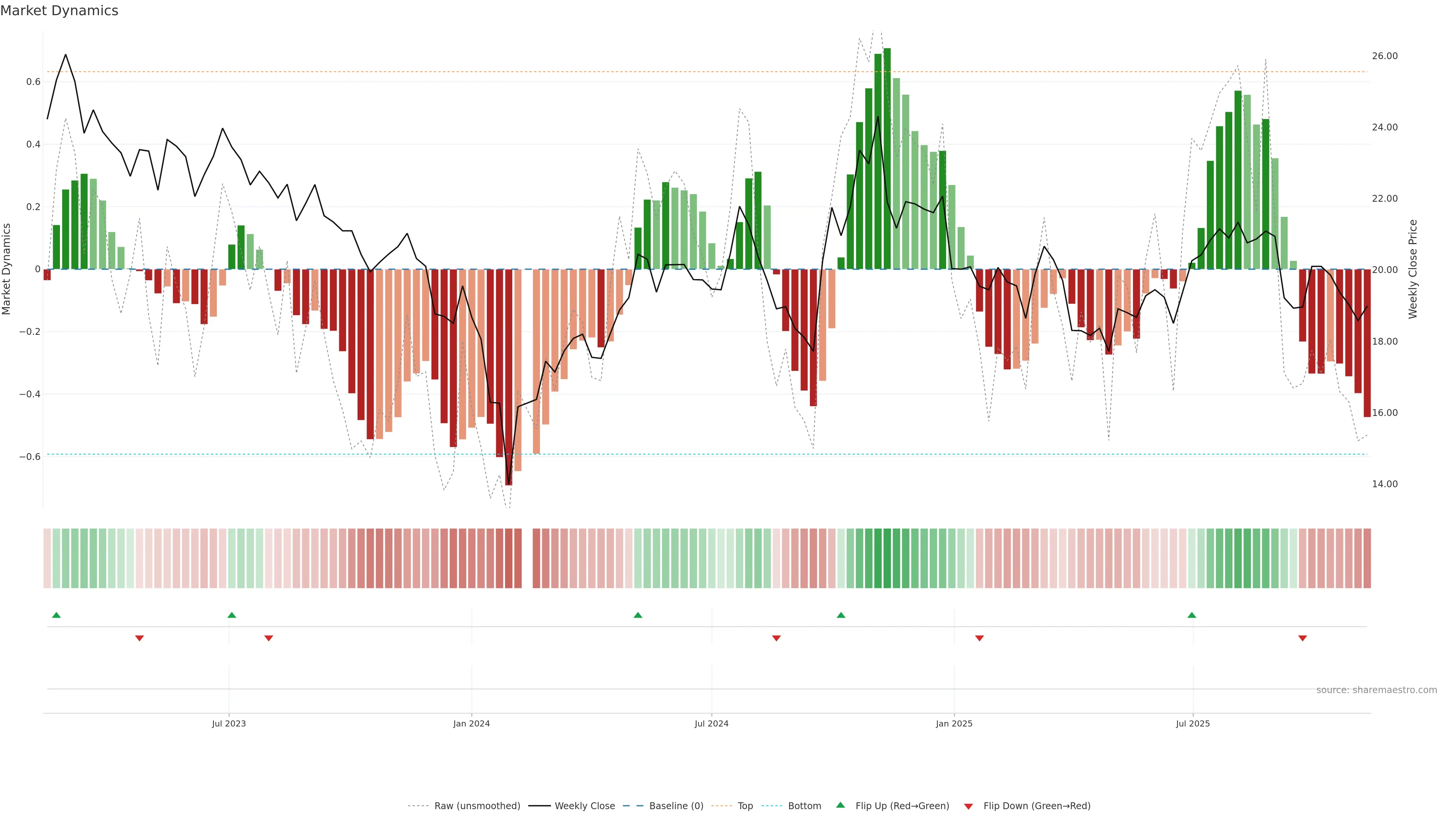Click the Jan 2024 x-axis label
This screenshot has width=1456, height=819.
tap(471, 723)
